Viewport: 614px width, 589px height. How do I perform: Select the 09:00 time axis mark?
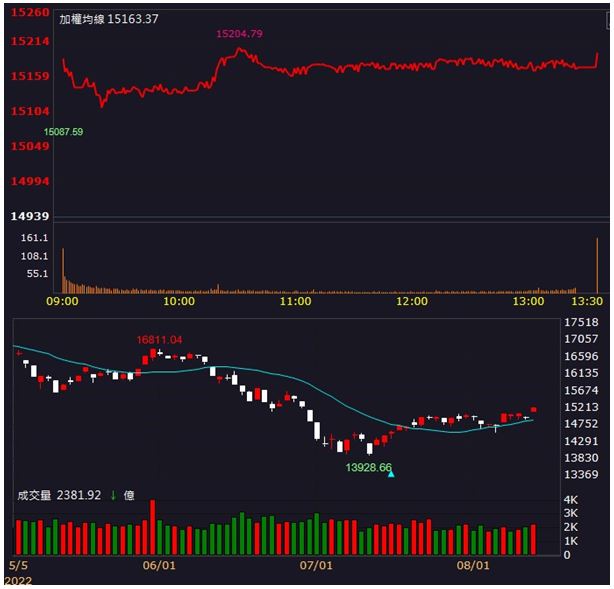[62, 301]
